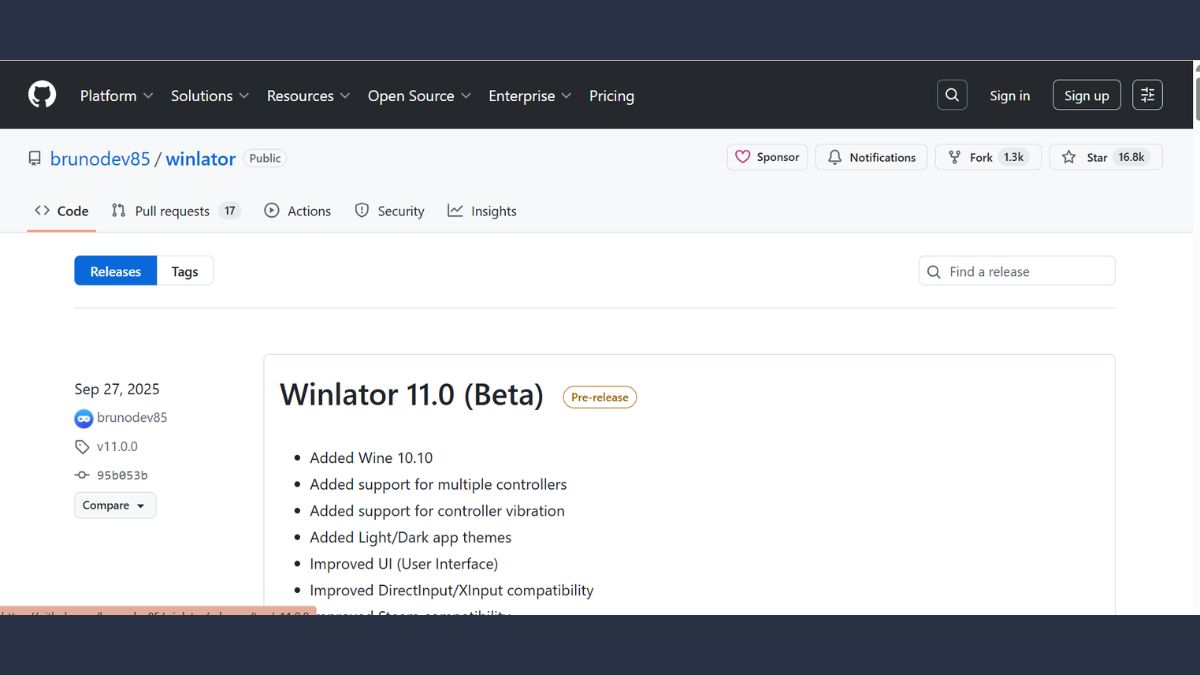Image resolution: width=1200 pixels, height=675 pixels.
Task: Click the Pre-release label badge
Action: click(x=600, y=397)
